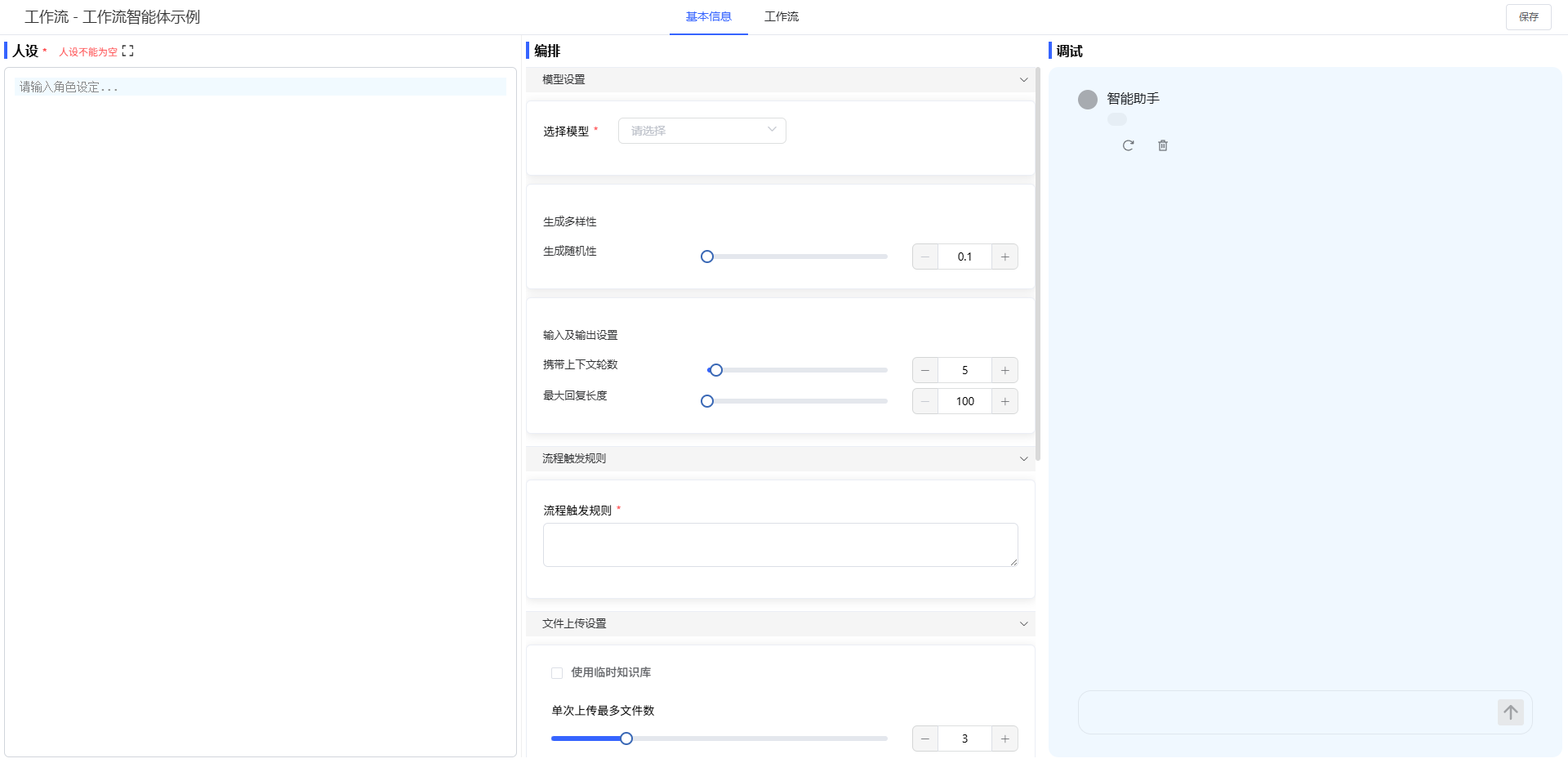Click into the 流程触发规则 text area
Image resolution: width=1568 pixels, height=772 pixels.
(780, 545)
